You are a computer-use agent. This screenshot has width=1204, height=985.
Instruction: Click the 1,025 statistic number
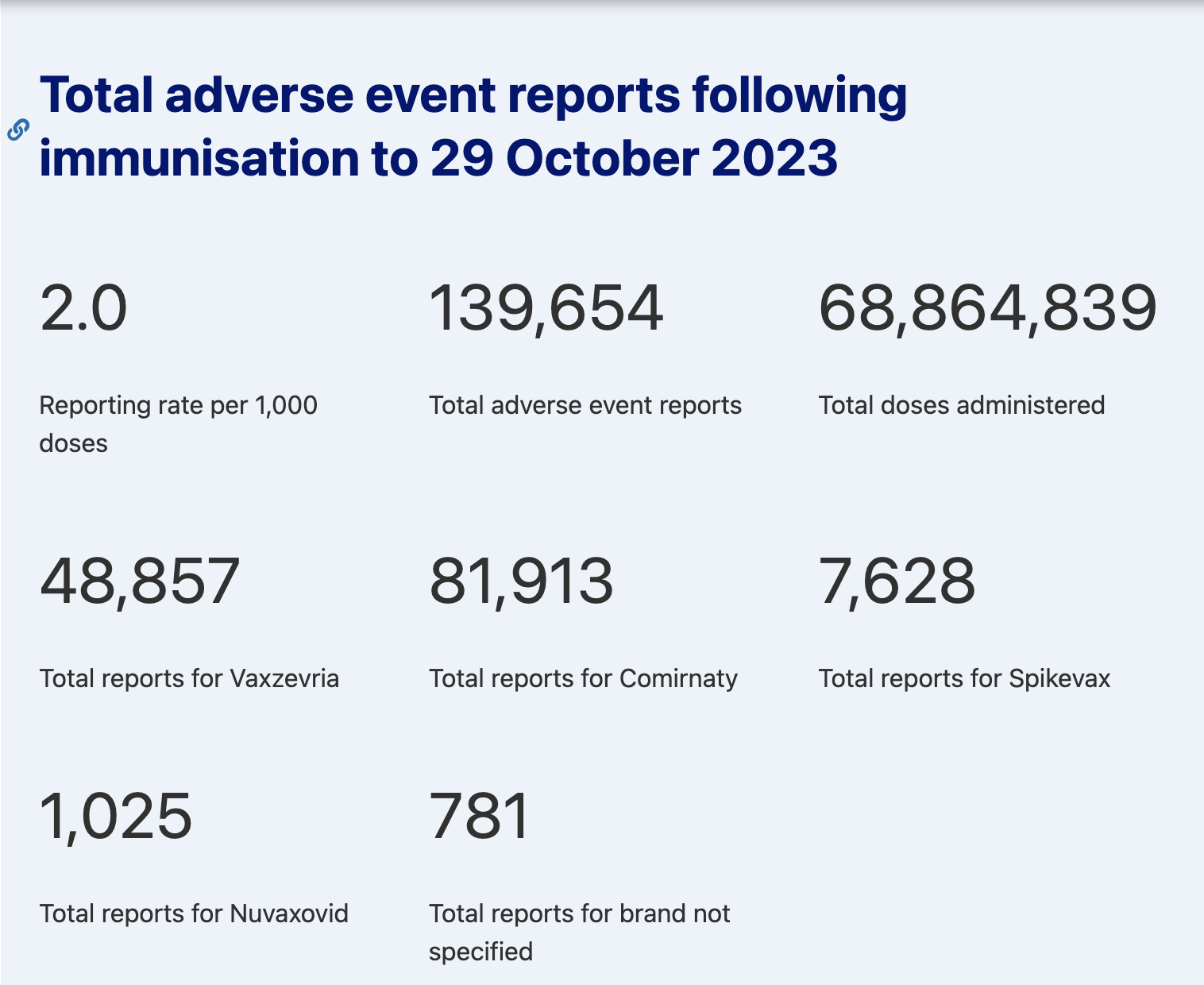click(x=116, y=816)
